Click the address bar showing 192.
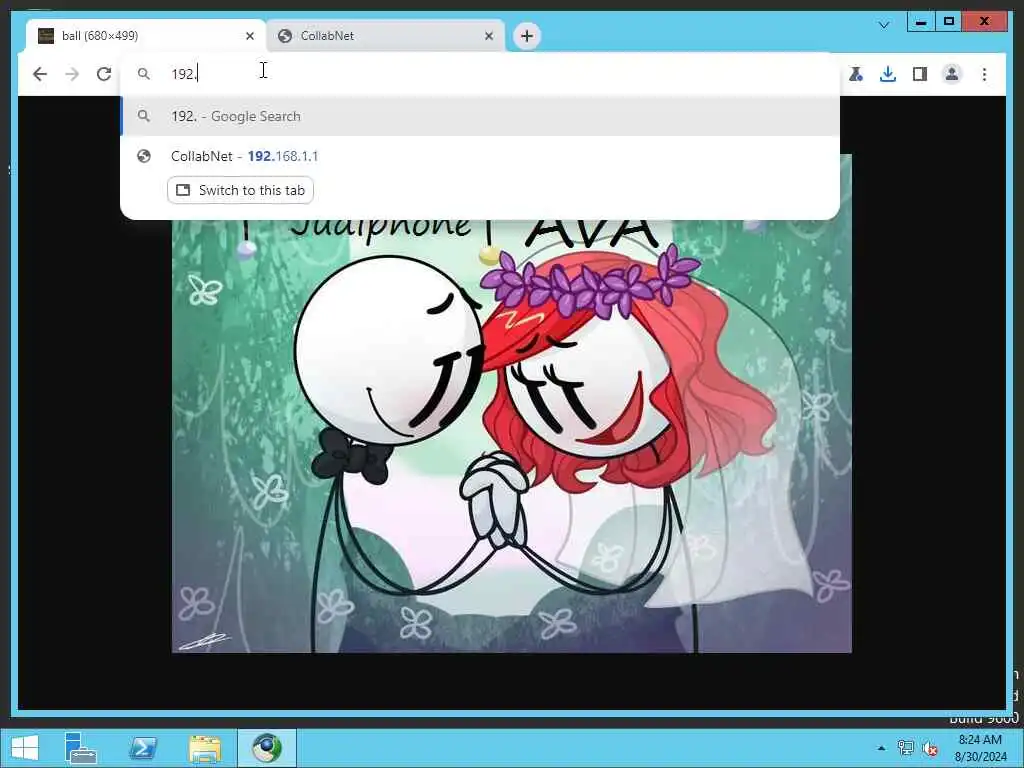 480,74
